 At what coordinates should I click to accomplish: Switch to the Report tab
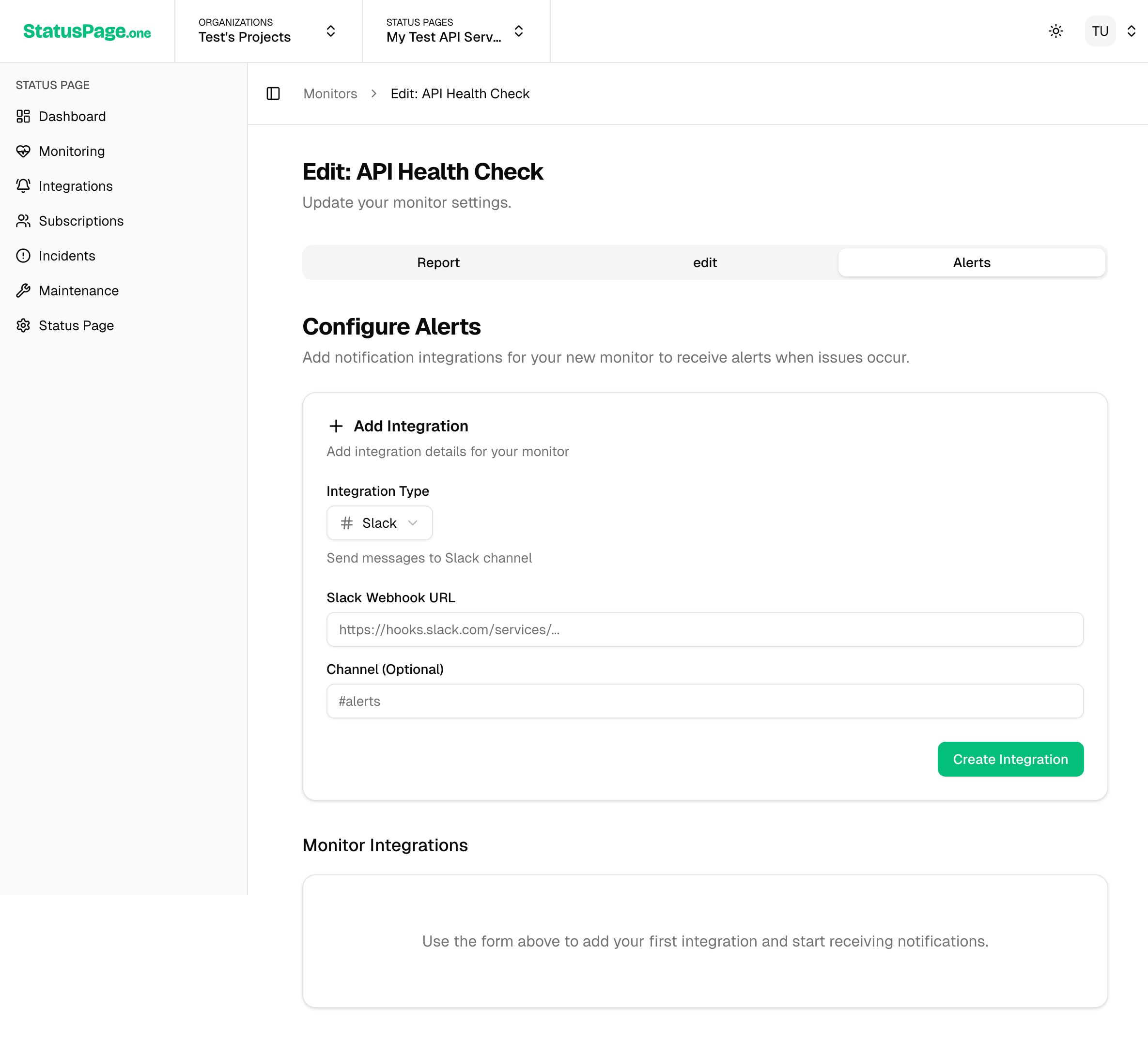438,262
